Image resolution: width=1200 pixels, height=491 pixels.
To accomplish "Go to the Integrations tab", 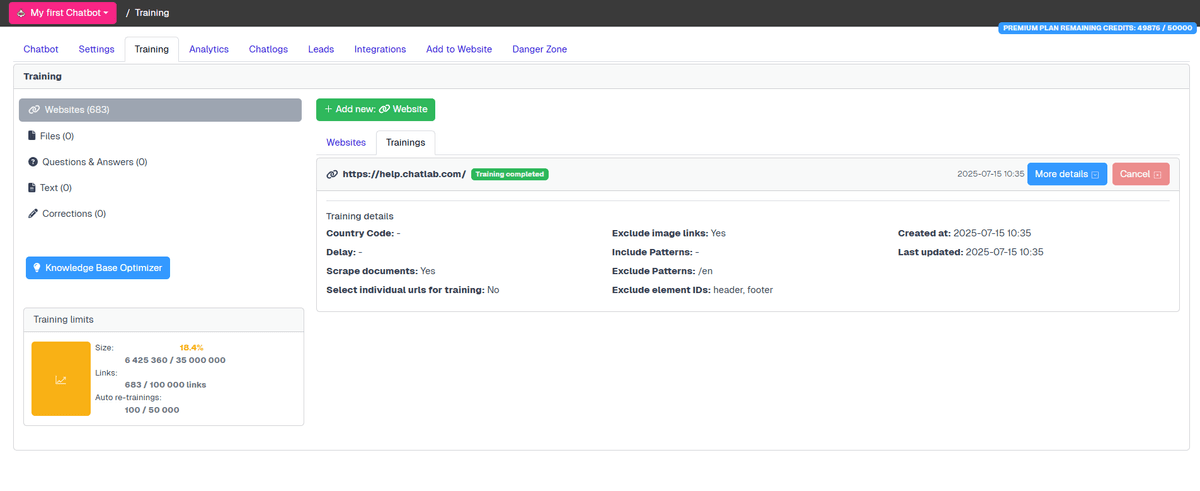I will (380, 49).
